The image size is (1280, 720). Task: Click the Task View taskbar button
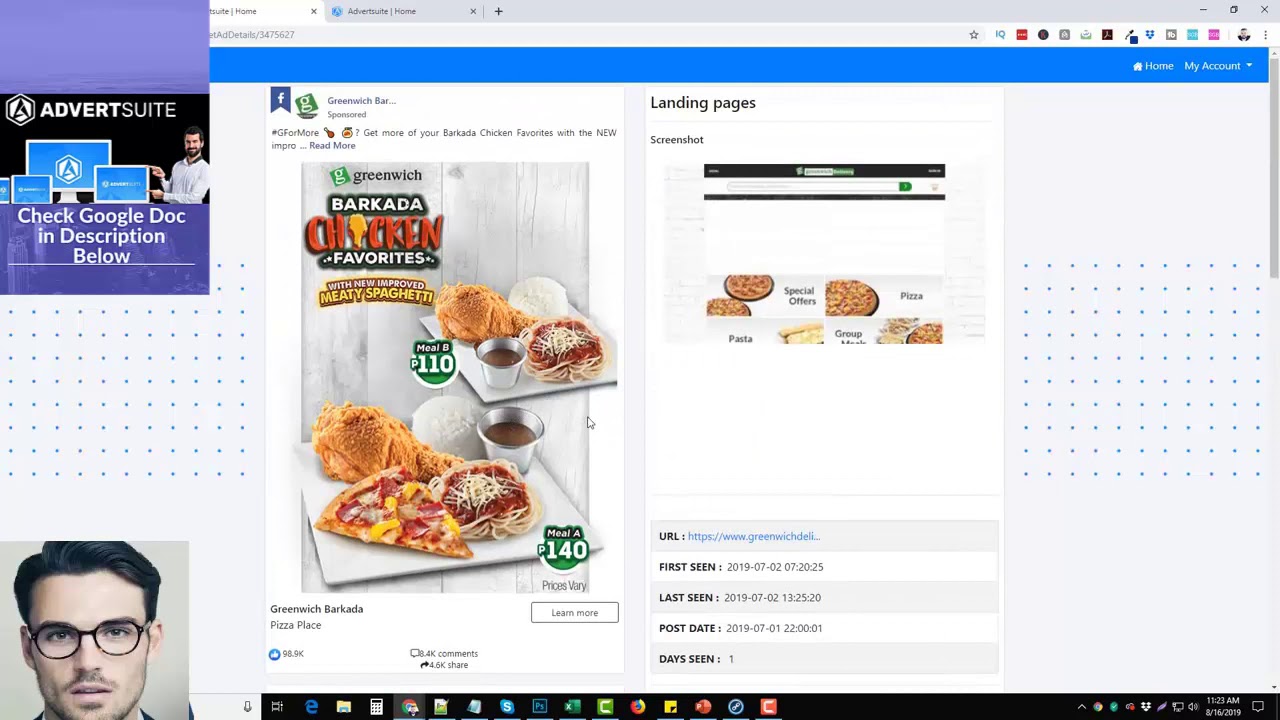[277, 707]
